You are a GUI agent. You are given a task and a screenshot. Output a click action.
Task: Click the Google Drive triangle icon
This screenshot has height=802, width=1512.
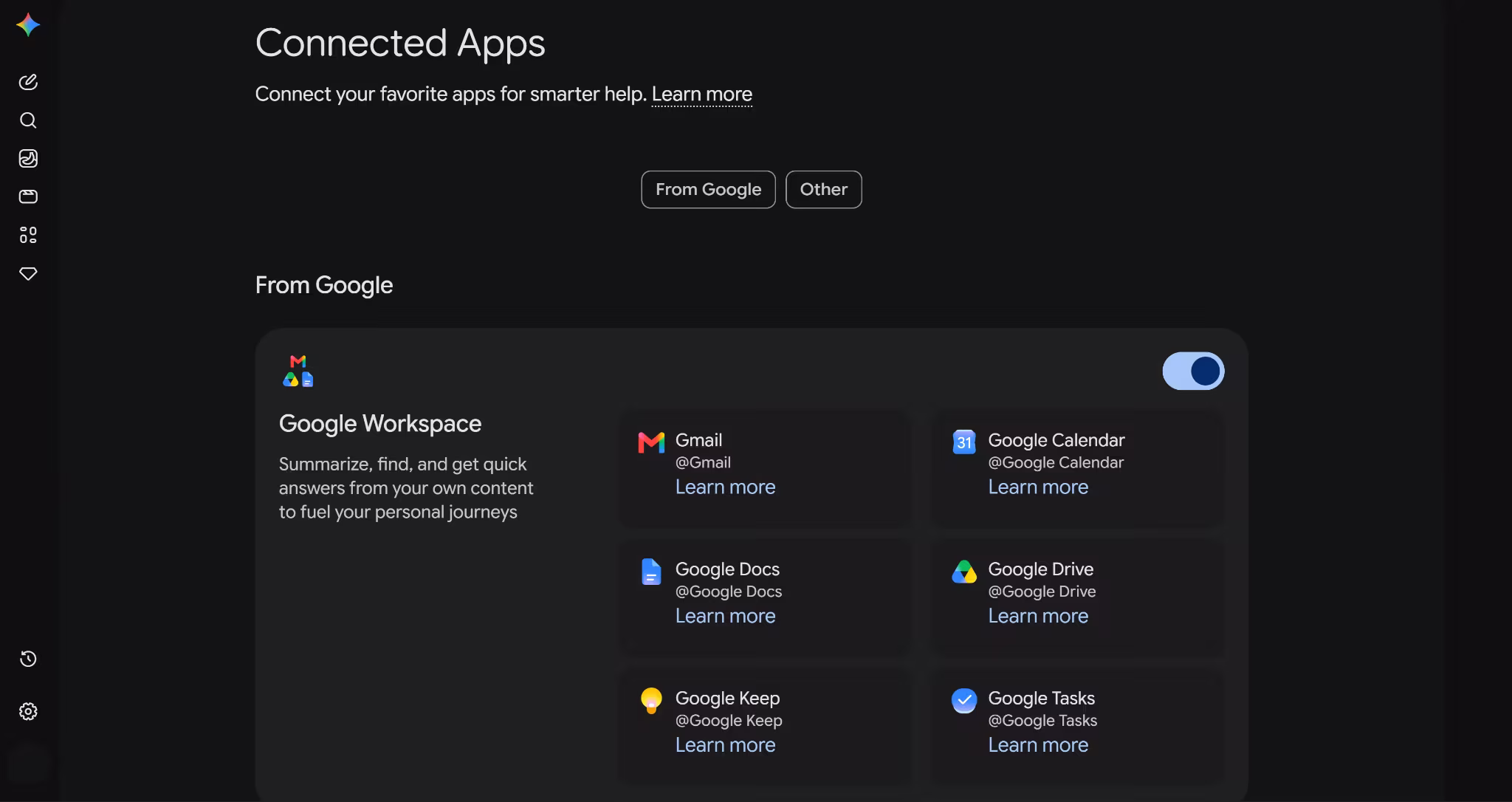964,572
